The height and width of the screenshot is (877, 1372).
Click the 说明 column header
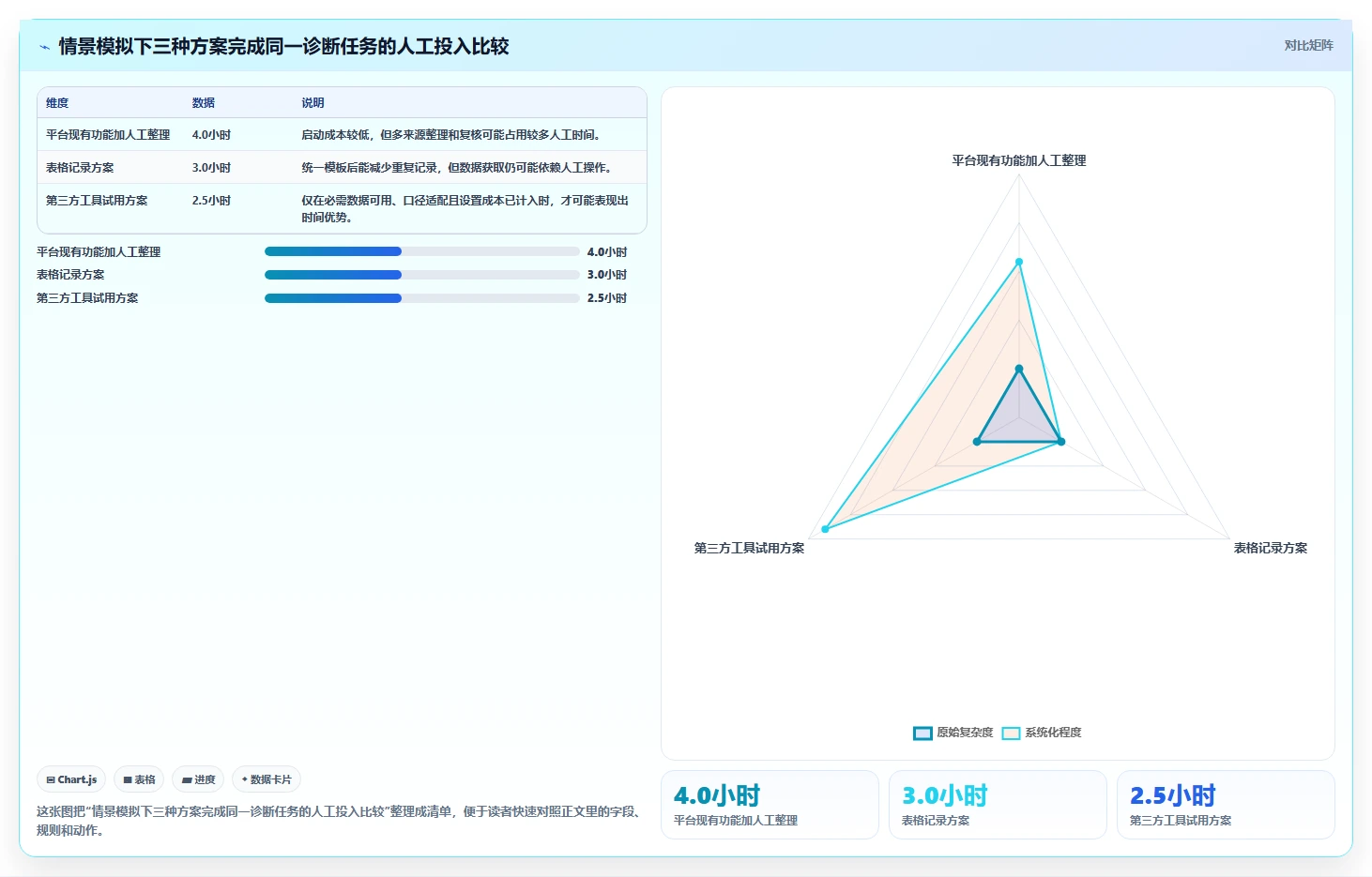point(313,103)
